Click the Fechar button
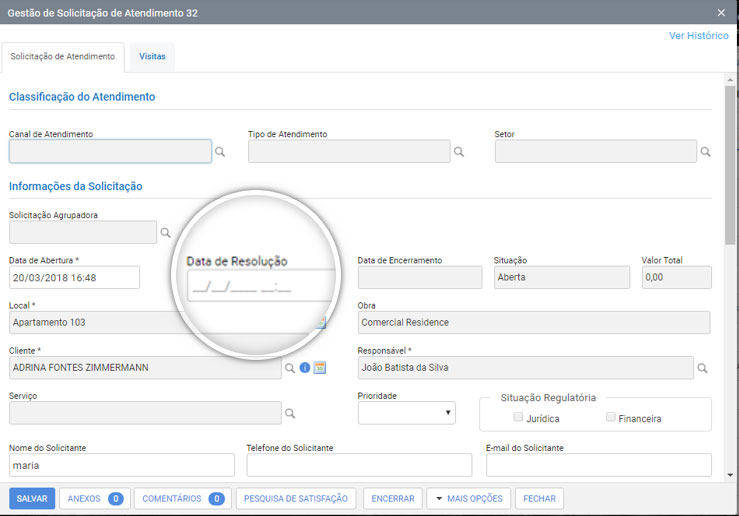The width and height of the screenshot is (739, 516). click(539, 499)
